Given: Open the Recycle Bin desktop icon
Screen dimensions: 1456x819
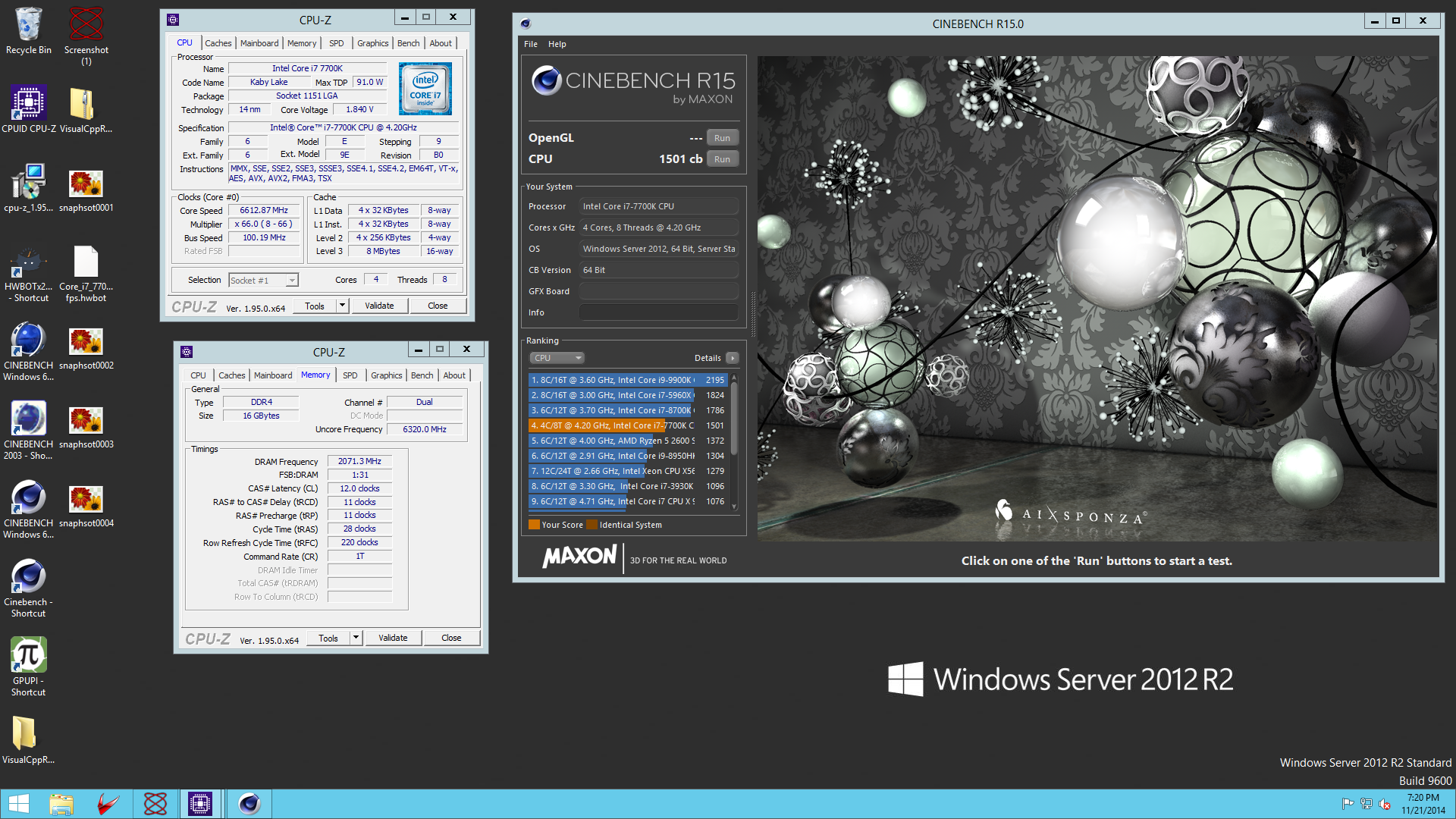Looking at the screenshot, I should pos(29,30).
